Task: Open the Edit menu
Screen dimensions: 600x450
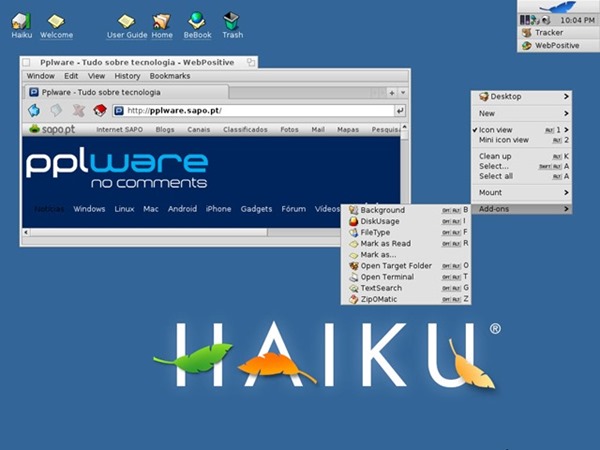Action: pos(71,76)
